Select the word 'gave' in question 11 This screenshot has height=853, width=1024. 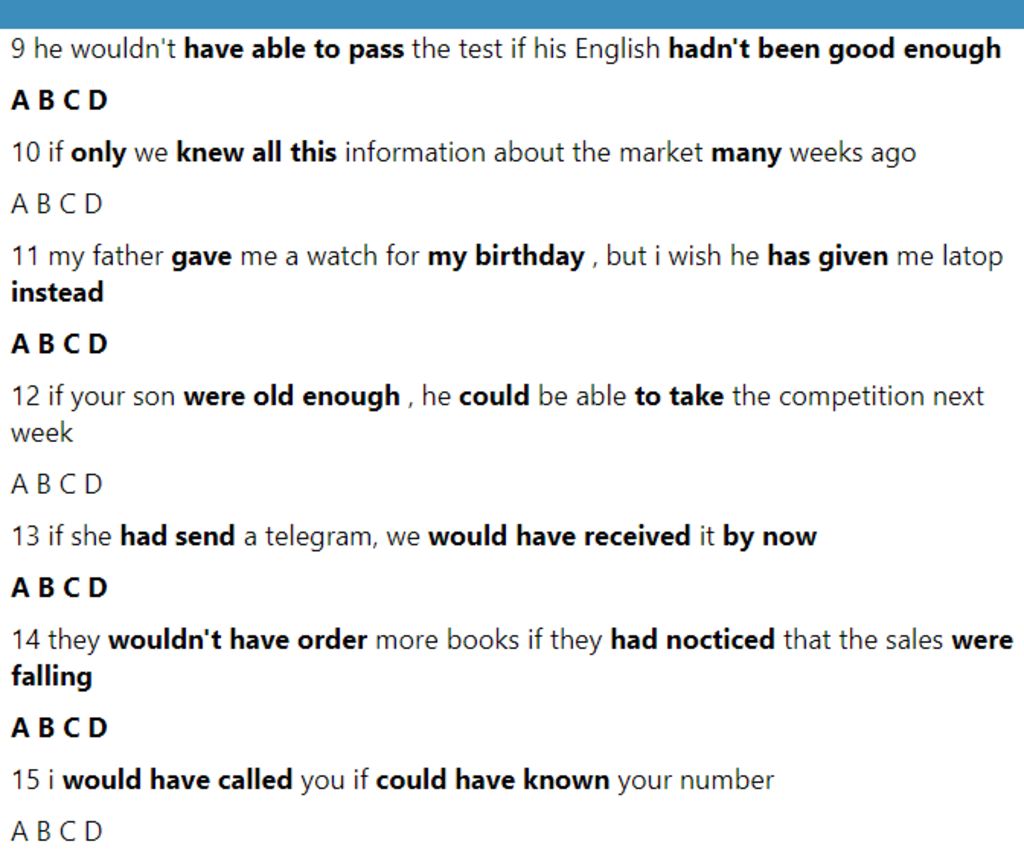pyautogui.click(x=201, y=256)
